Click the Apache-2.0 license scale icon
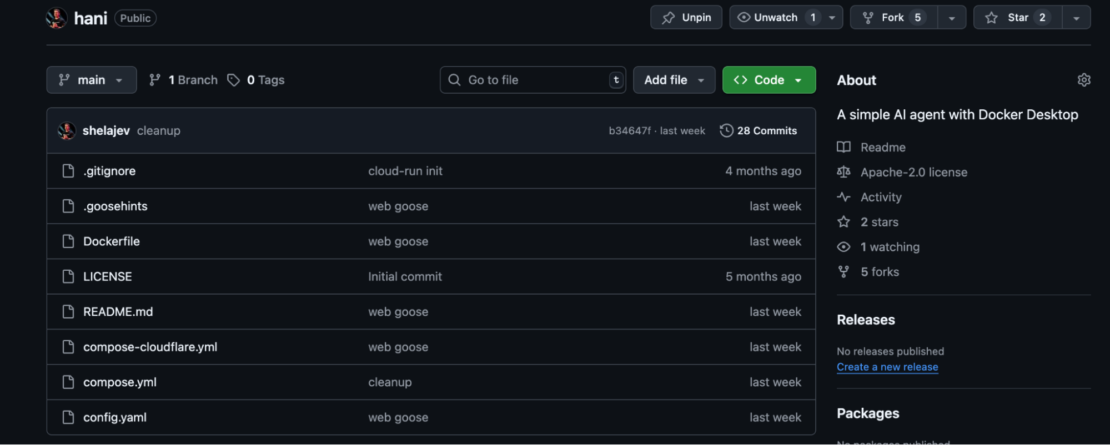 844,172
